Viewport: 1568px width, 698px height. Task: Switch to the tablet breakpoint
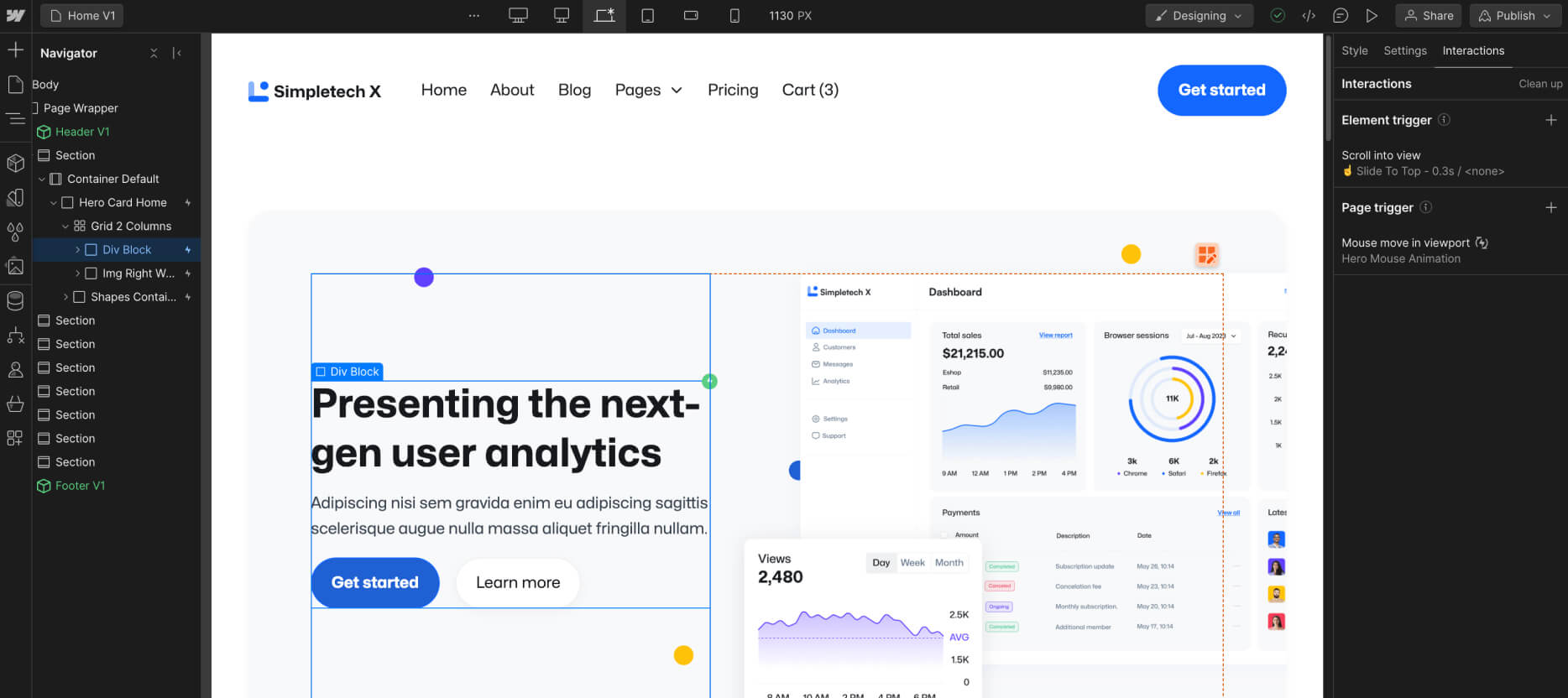[648, 16]
